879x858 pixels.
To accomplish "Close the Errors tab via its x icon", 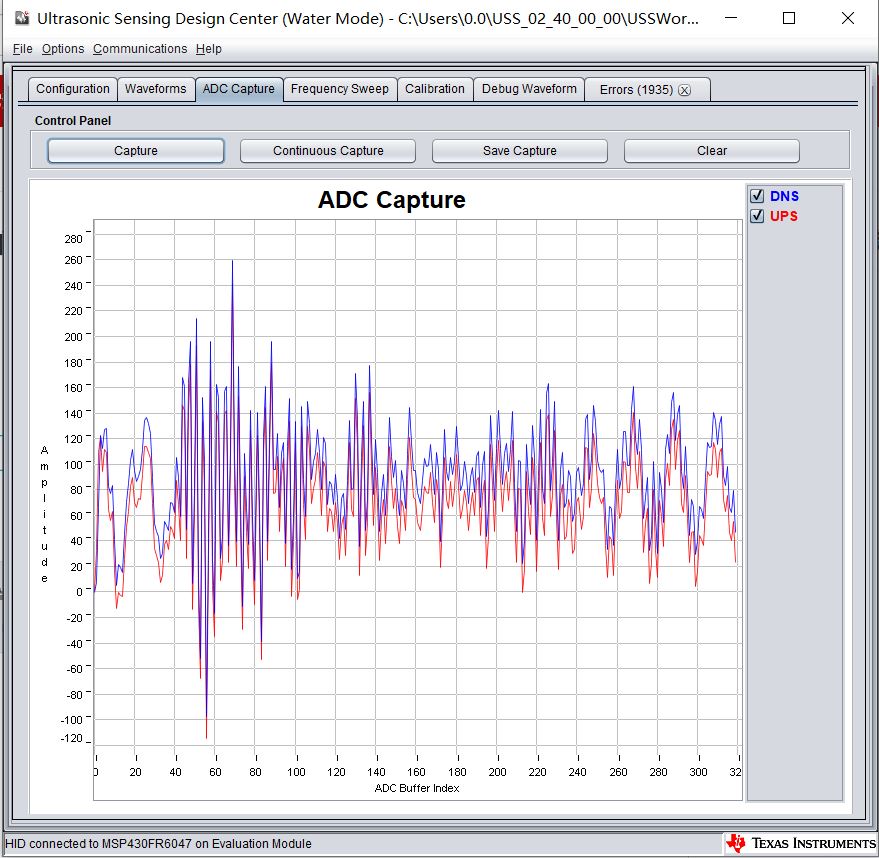I will click(x=684, y=90).
